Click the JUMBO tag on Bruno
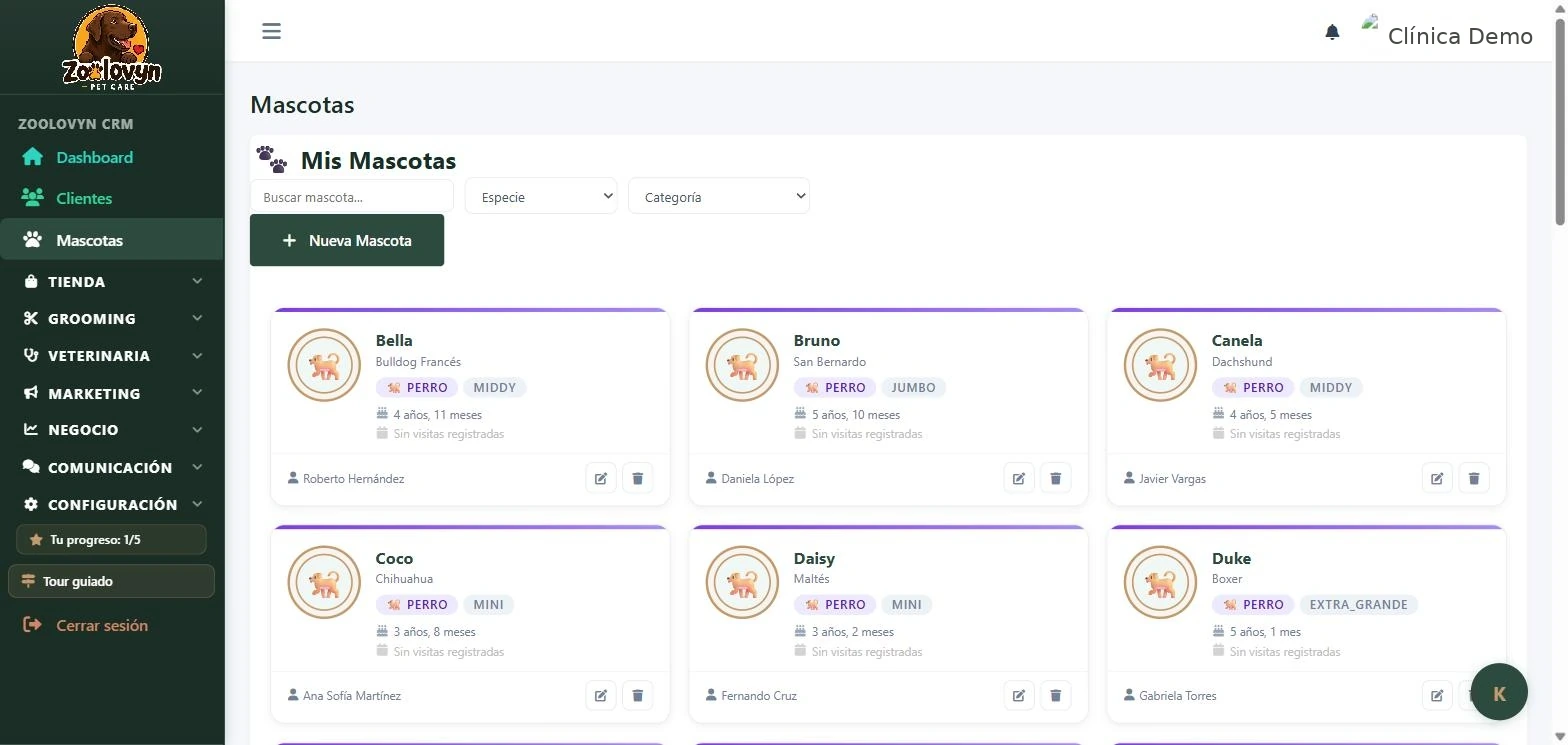The height and width of the screenshot is (745, 1568). click(914, 387)
